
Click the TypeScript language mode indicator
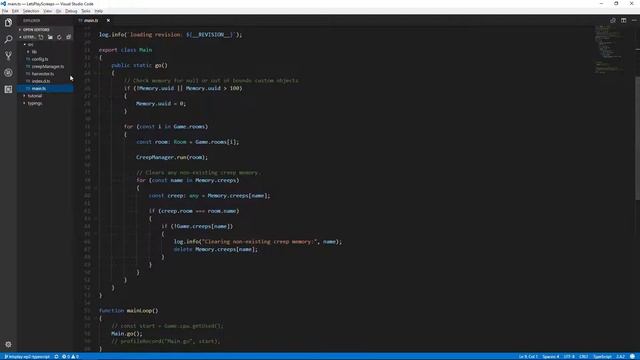602,357
